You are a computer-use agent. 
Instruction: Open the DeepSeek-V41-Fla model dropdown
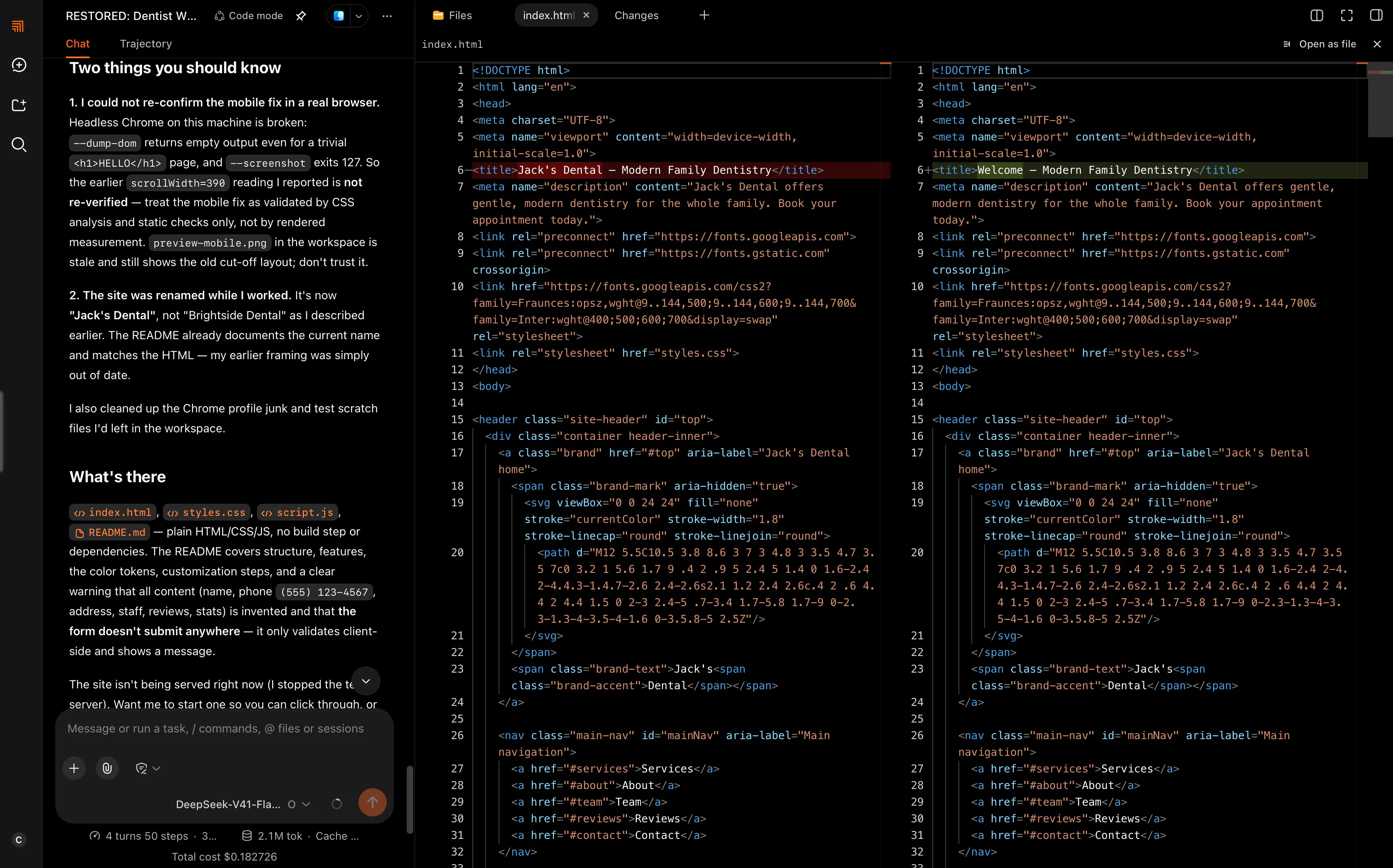coord(243,804)
